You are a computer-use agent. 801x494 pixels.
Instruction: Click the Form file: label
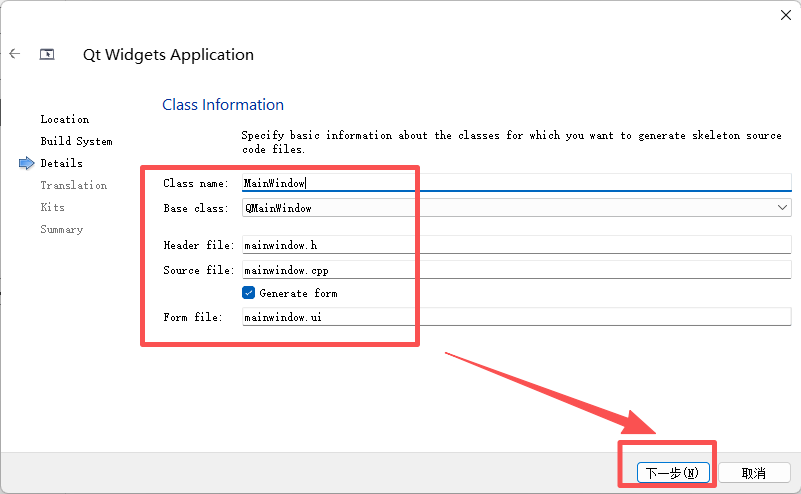[193, 317]
